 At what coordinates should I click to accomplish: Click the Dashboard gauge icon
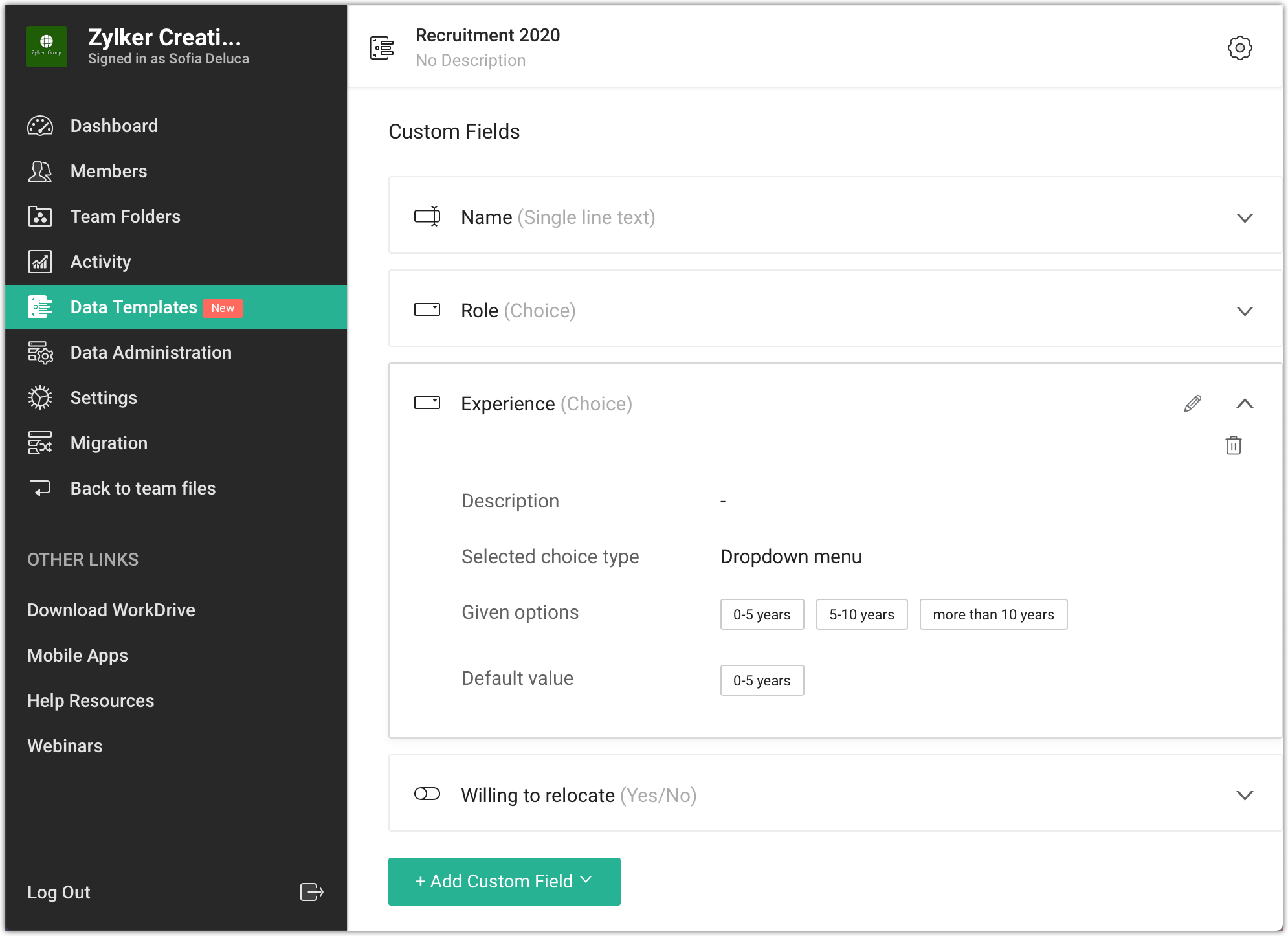(40, 126)
